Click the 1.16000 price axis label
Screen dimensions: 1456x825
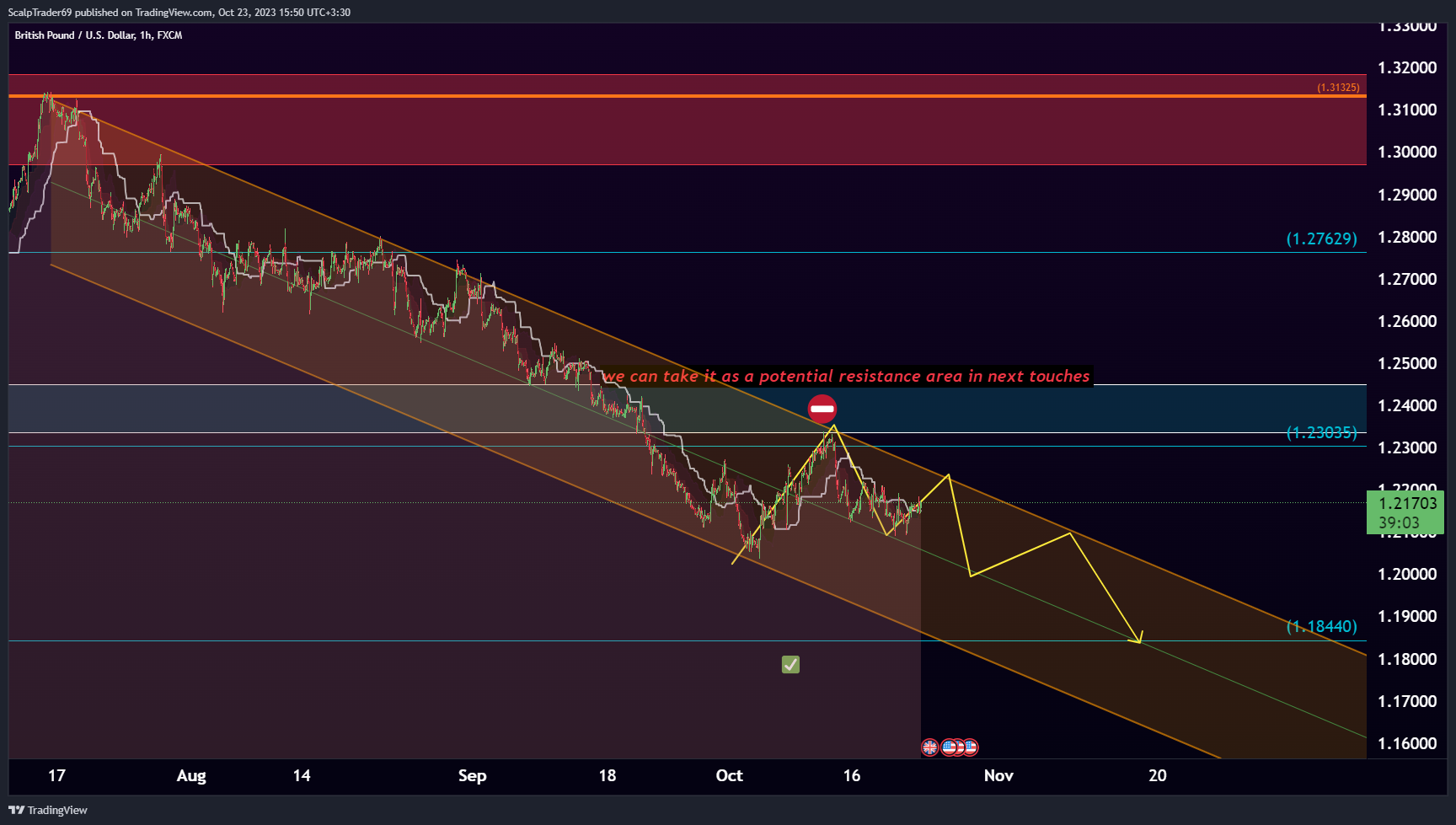(x=1407, y=743)
